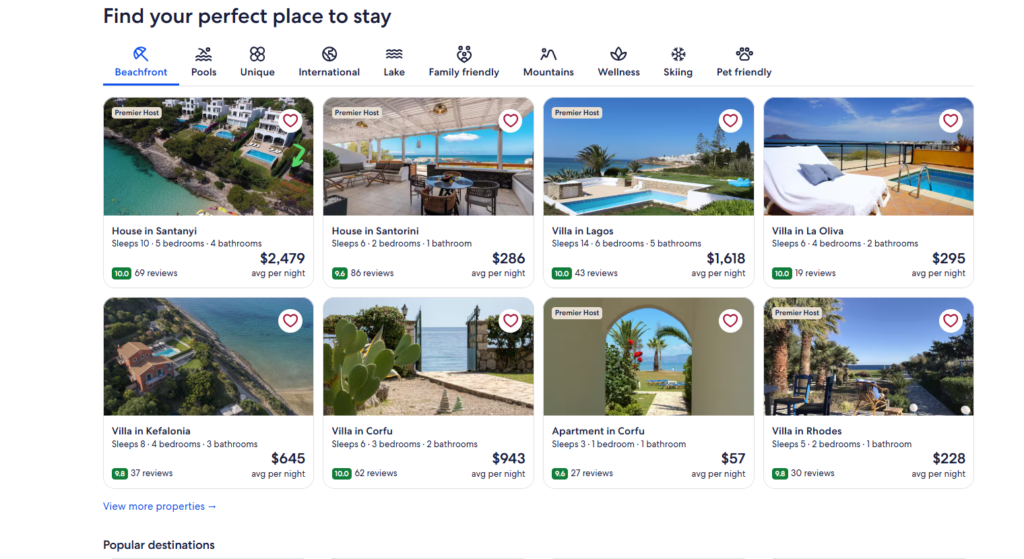Click the $2,479 price on Santanyi house
This screenshot has height=559, width=1024.
(x=282, y=259)
